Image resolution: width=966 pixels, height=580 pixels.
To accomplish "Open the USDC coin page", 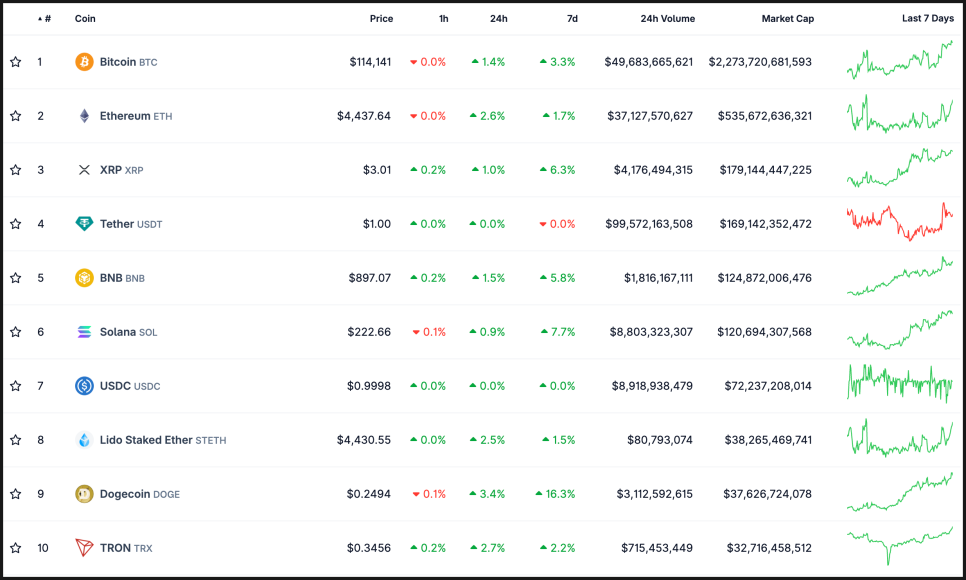I will point(130,386).
